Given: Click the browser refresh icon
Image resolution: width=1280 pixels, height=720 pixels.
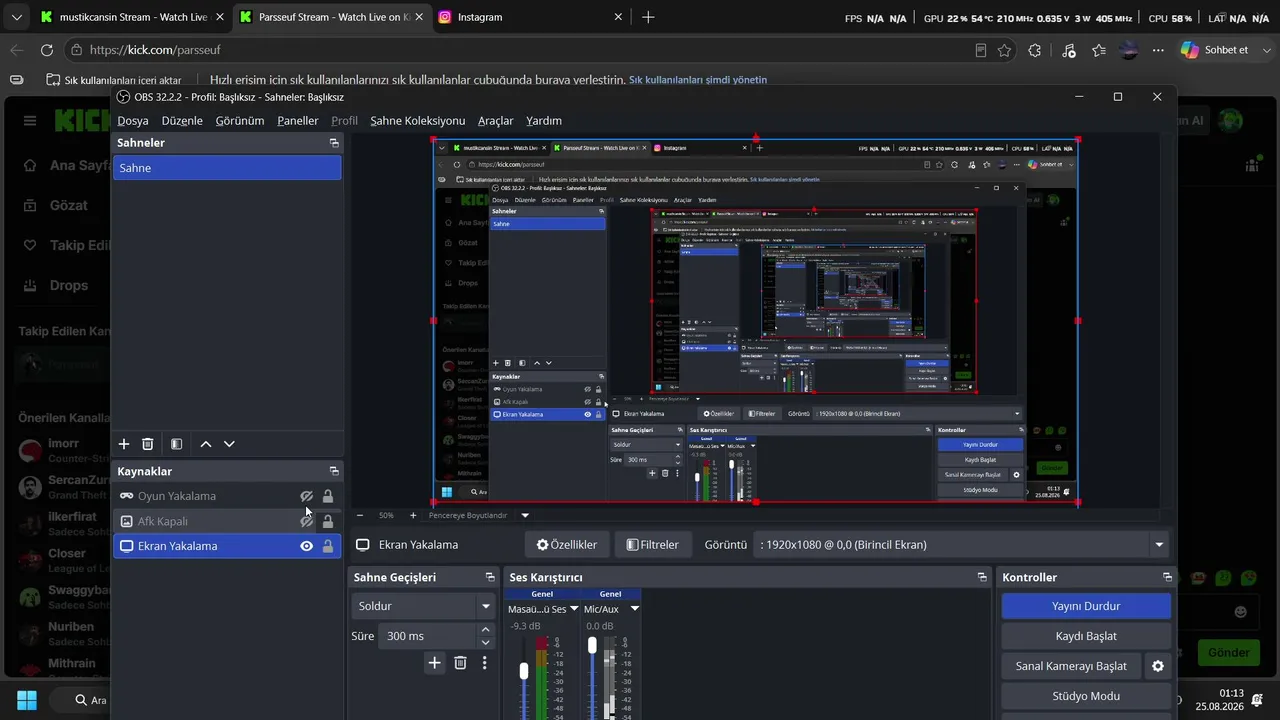Looking at the screenshot, I should [47, 50].
